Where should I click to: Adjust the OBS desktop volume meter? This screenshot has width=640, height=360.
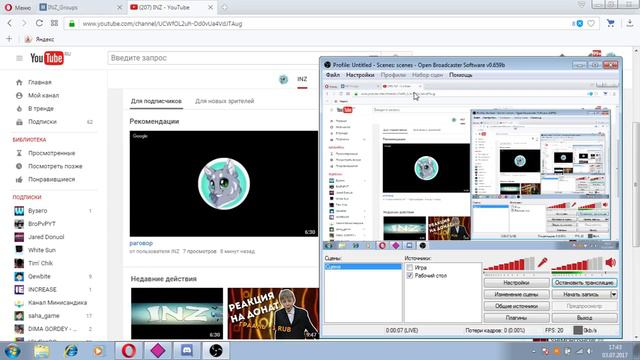click(x=577, y=264)
